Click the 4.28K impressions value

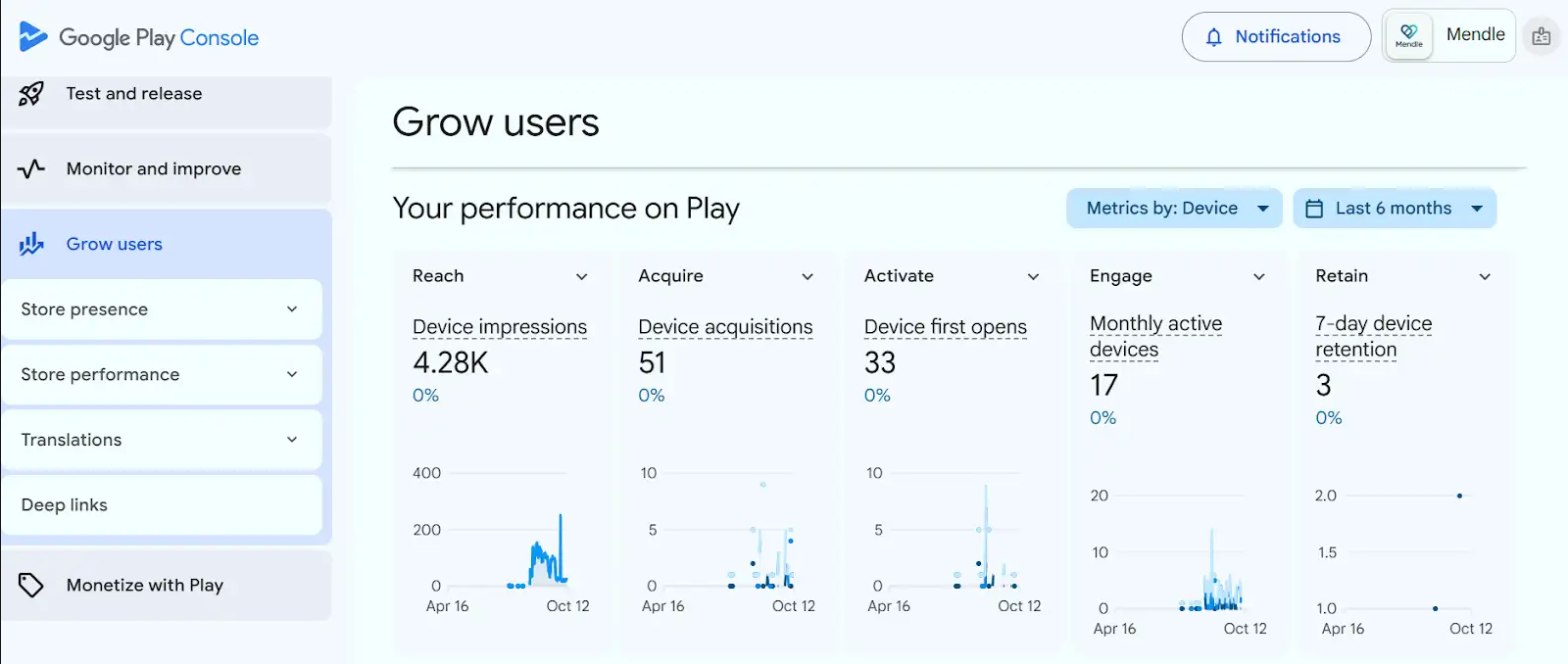[x=451, y=363]
